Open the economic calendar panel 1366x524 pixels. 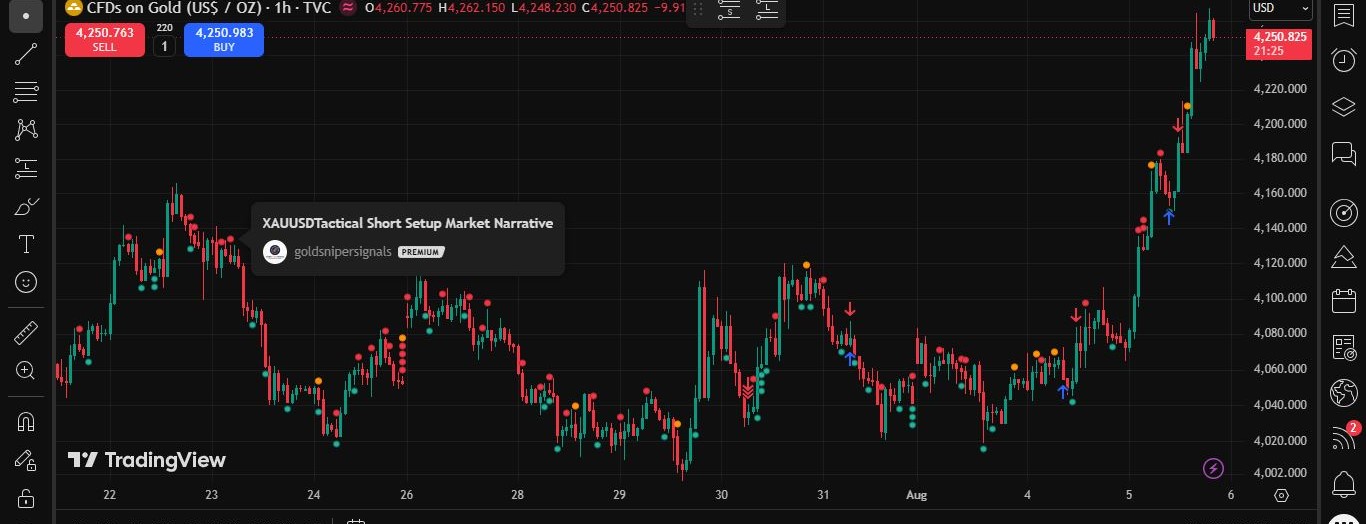(1344, 300)
